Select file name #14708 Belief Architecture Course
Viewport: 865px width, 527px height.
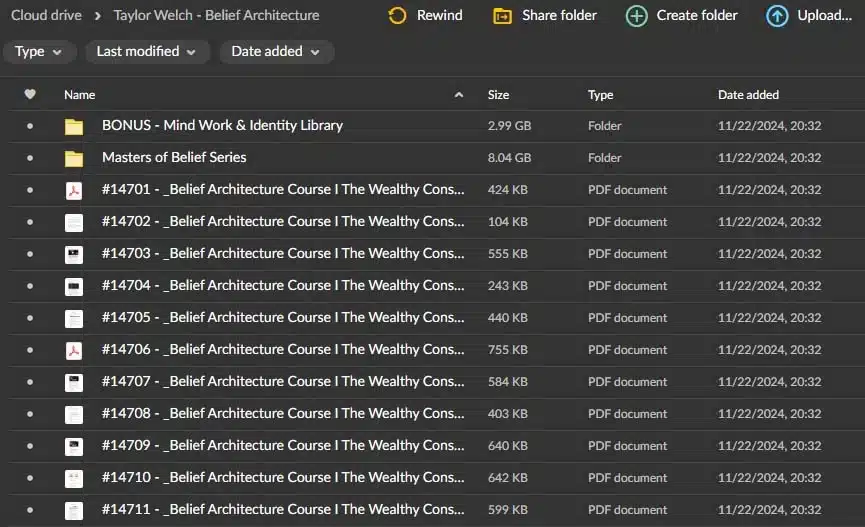(283, 413)
